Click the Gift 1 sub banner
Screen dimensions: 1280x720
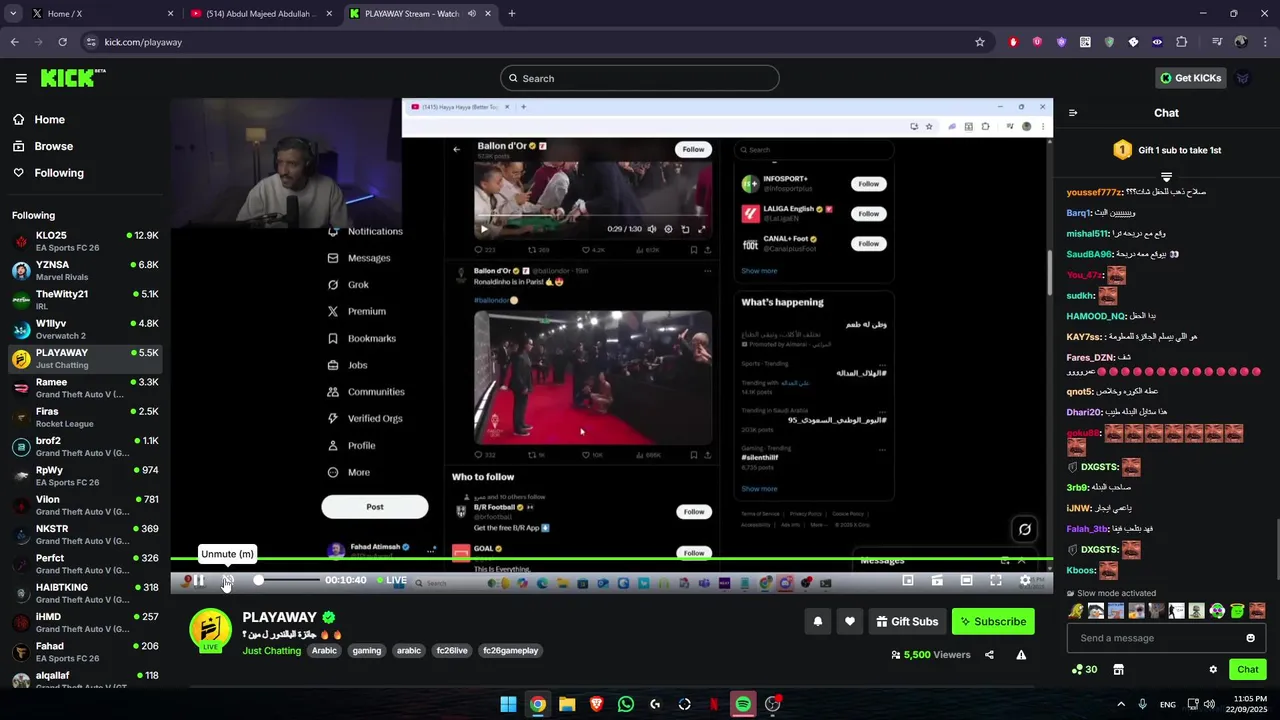(x=1166, y=150)
